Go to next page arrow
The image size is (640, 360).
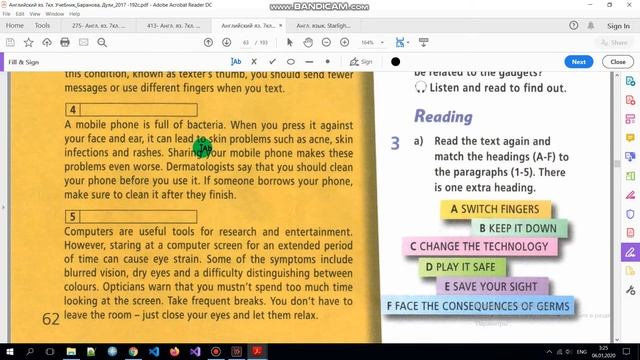tap(227, 42)
